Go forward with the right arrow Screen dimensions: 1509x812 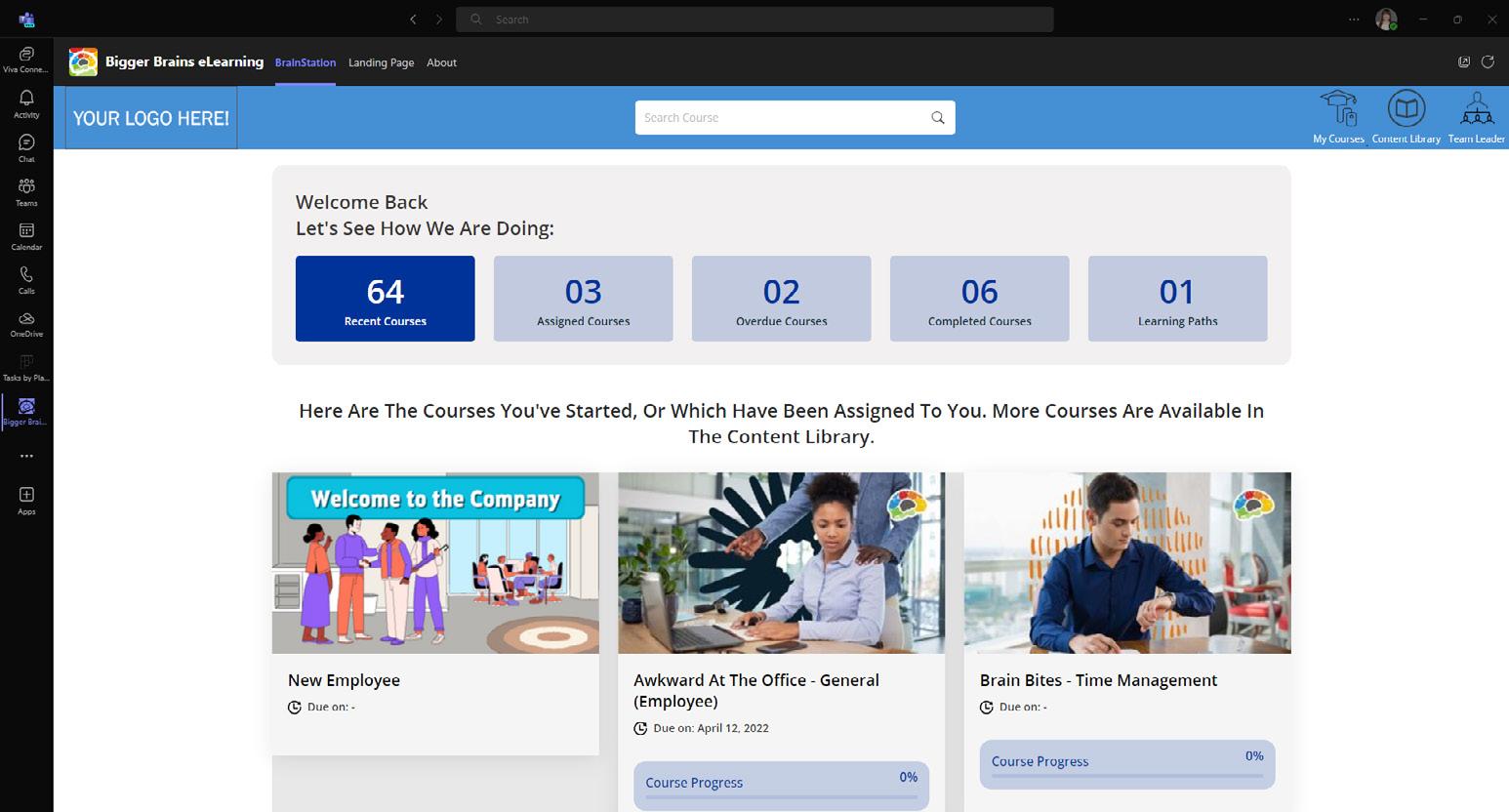coord(438,20)
